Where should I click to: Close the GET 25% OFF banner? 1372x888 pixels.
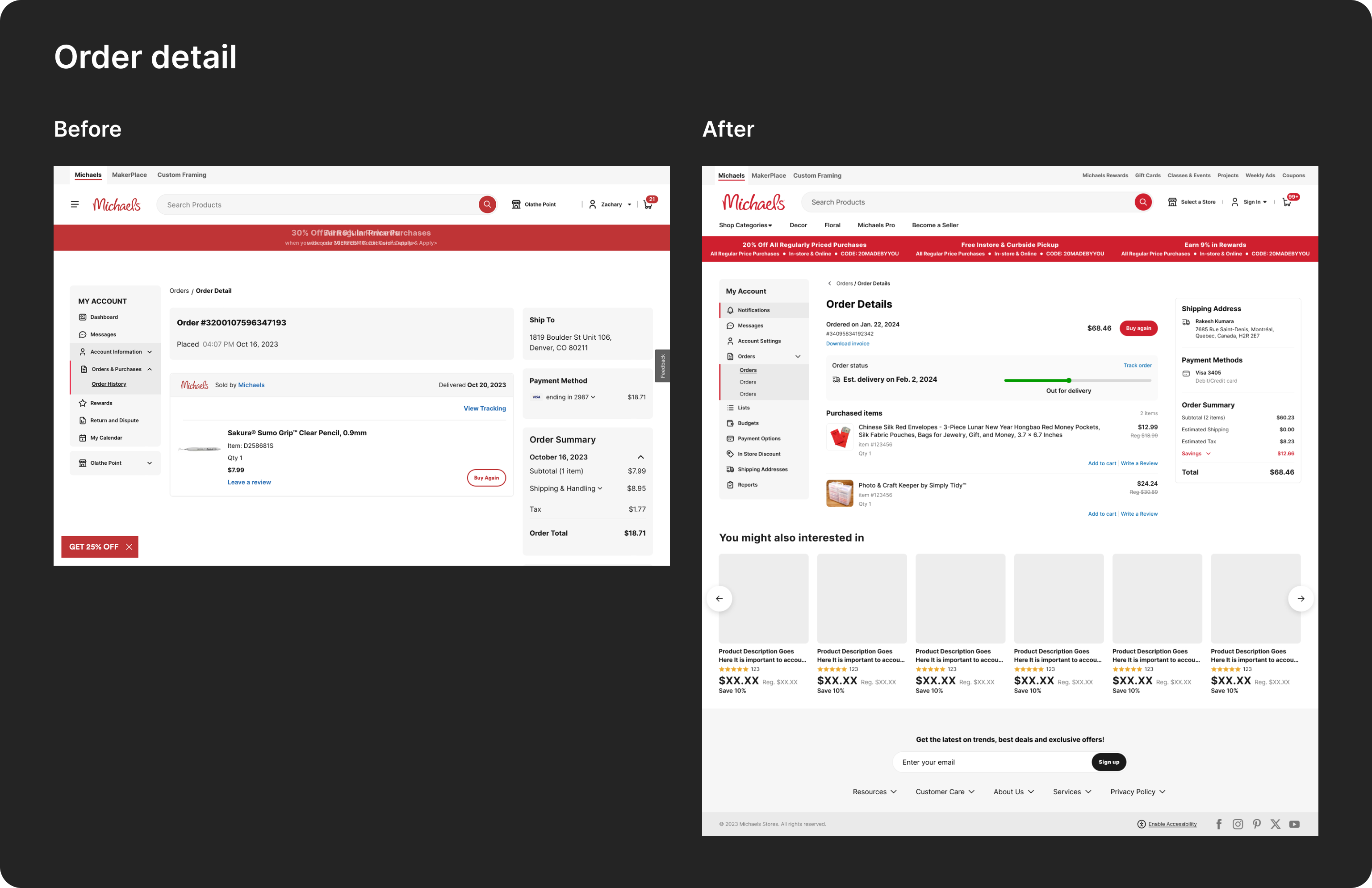tap(129, 547)
